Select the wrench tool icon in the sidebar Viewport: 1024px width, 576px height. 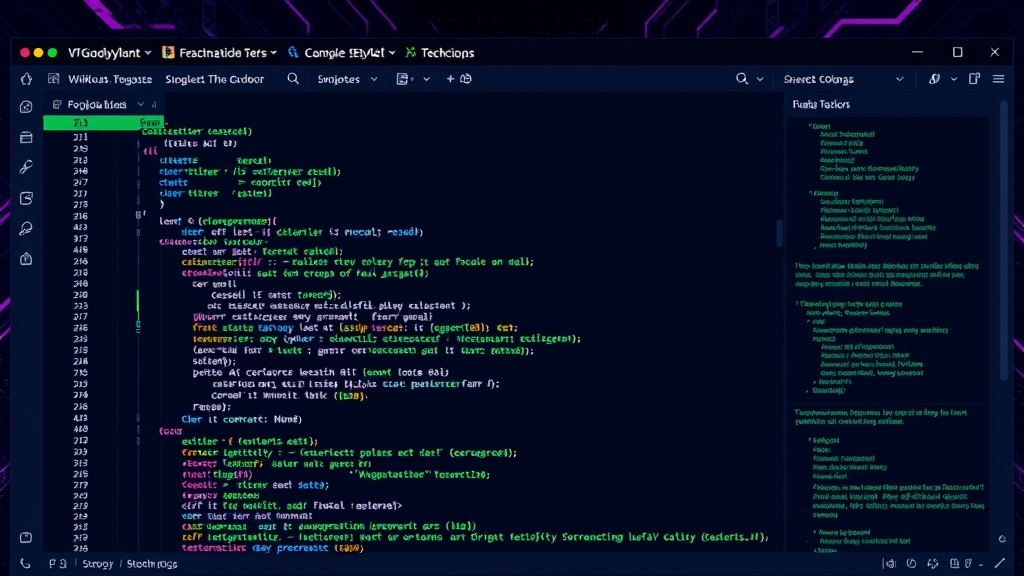pyautogui.click(x=27, y=166)
